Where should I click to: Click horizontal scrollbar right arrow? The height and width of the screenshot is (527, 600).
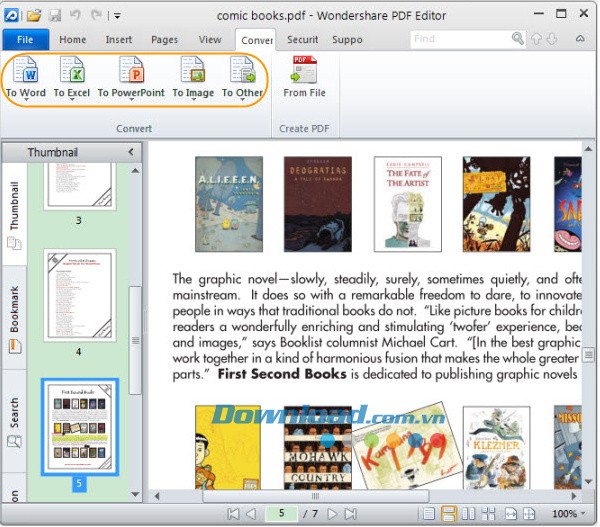pos(574,496)
